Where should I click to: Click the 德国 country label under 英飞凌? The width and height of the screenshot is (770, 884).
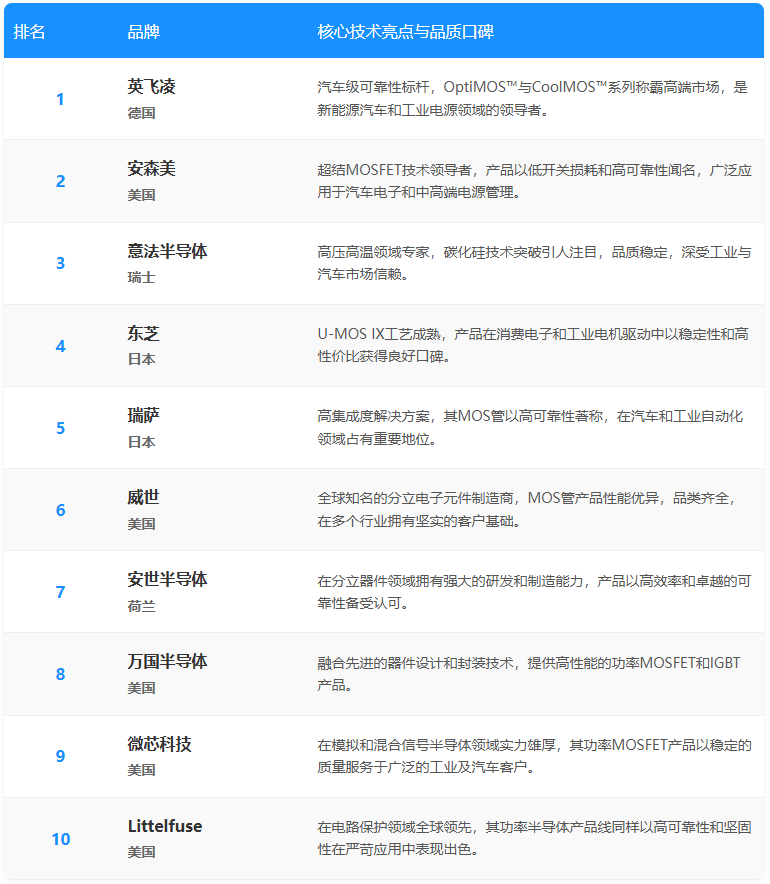click(141, 113)
